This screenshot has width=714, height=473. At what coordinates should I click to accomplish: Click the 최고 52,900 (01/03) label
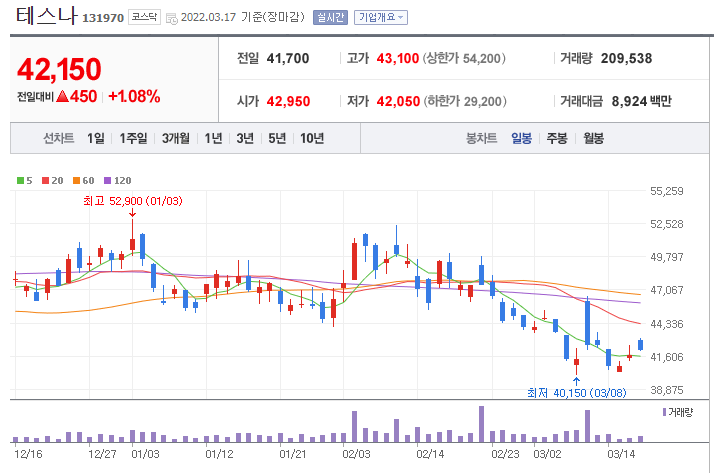(x=133, y=201)
